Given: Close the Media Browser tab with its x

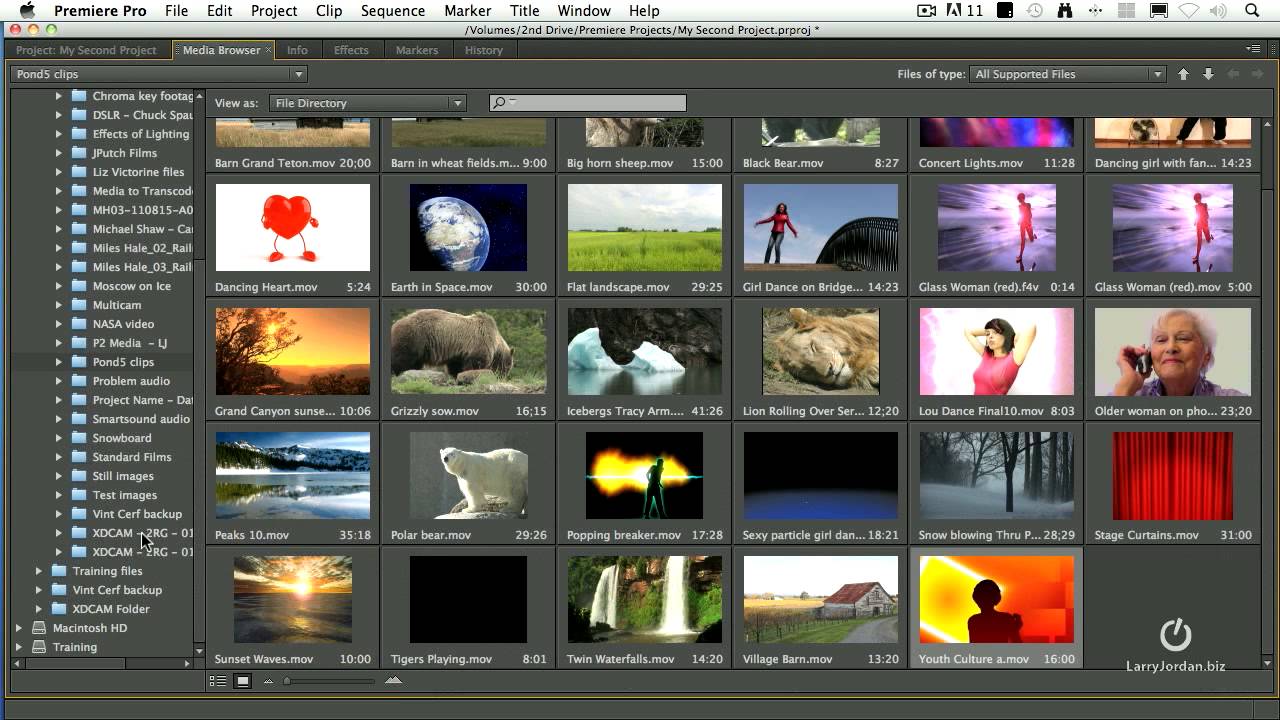Looking at the screenshot, I should [x=268, y=50].
